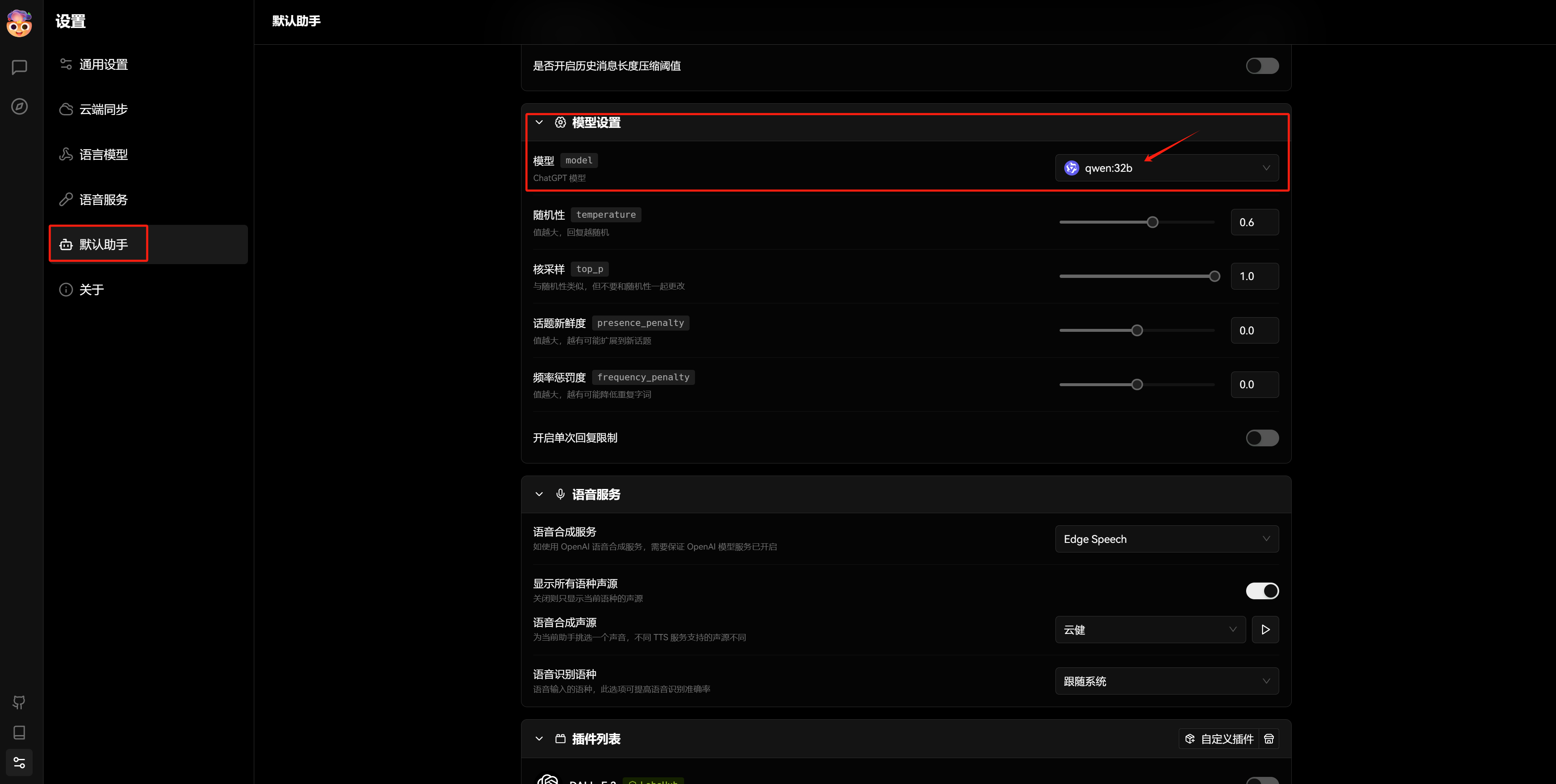Click the GitHub icon in sidebar
Viewport: 1556px width, 784px height.
tap(19, 702)
